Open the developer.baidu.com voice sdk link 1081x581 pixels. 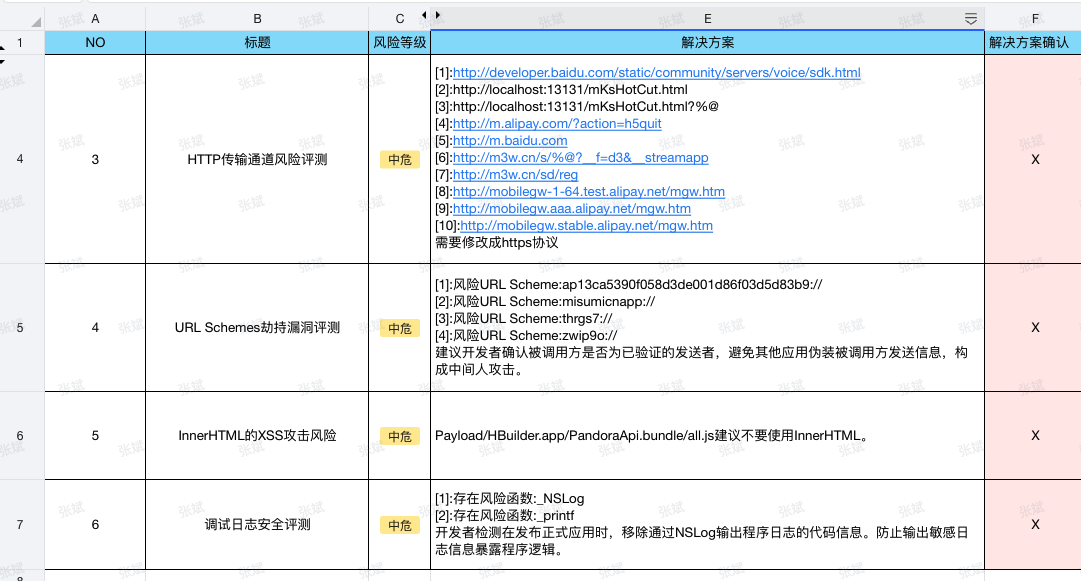coord(656,73)
